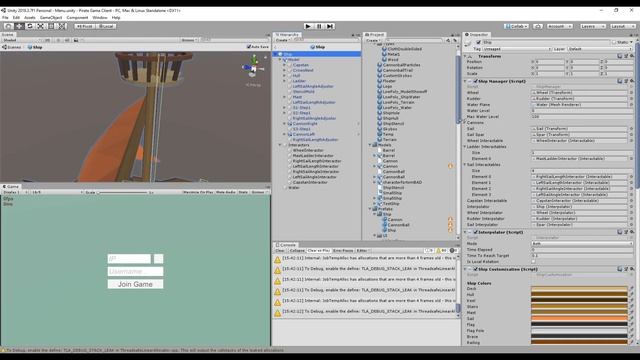Open the Layer dropdown in Inspector
The height and width of the screenshot is (360, 640).
[x=600, y=49]
